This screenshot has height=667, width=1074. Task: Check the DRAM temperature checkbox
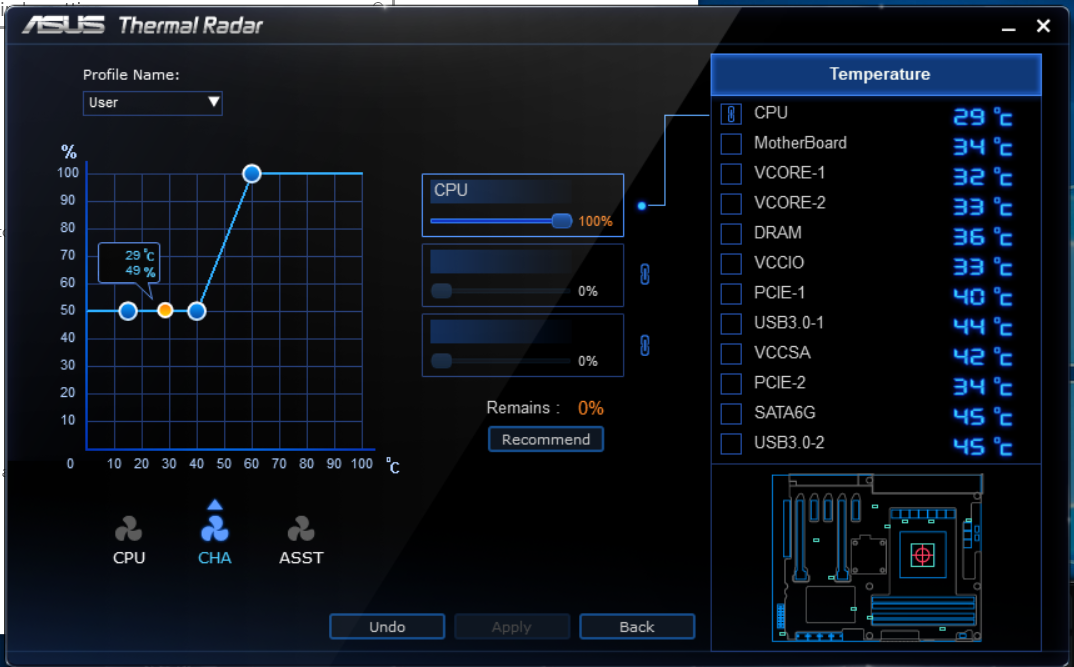[x=731, y=234]
